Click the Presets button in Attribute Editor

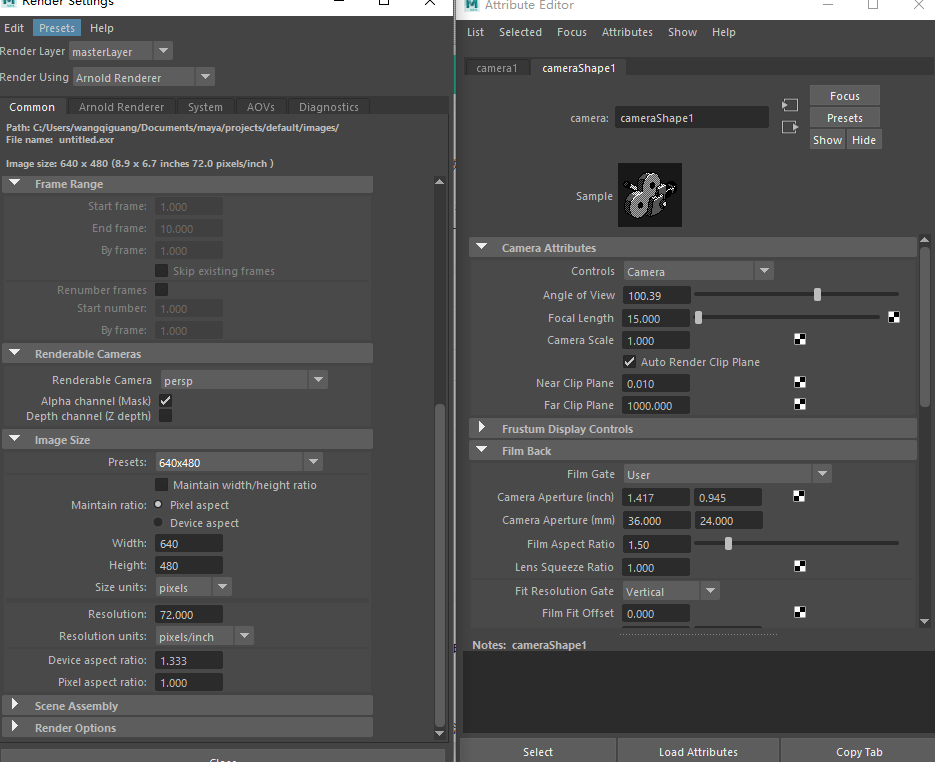click(x=844, y=117)
